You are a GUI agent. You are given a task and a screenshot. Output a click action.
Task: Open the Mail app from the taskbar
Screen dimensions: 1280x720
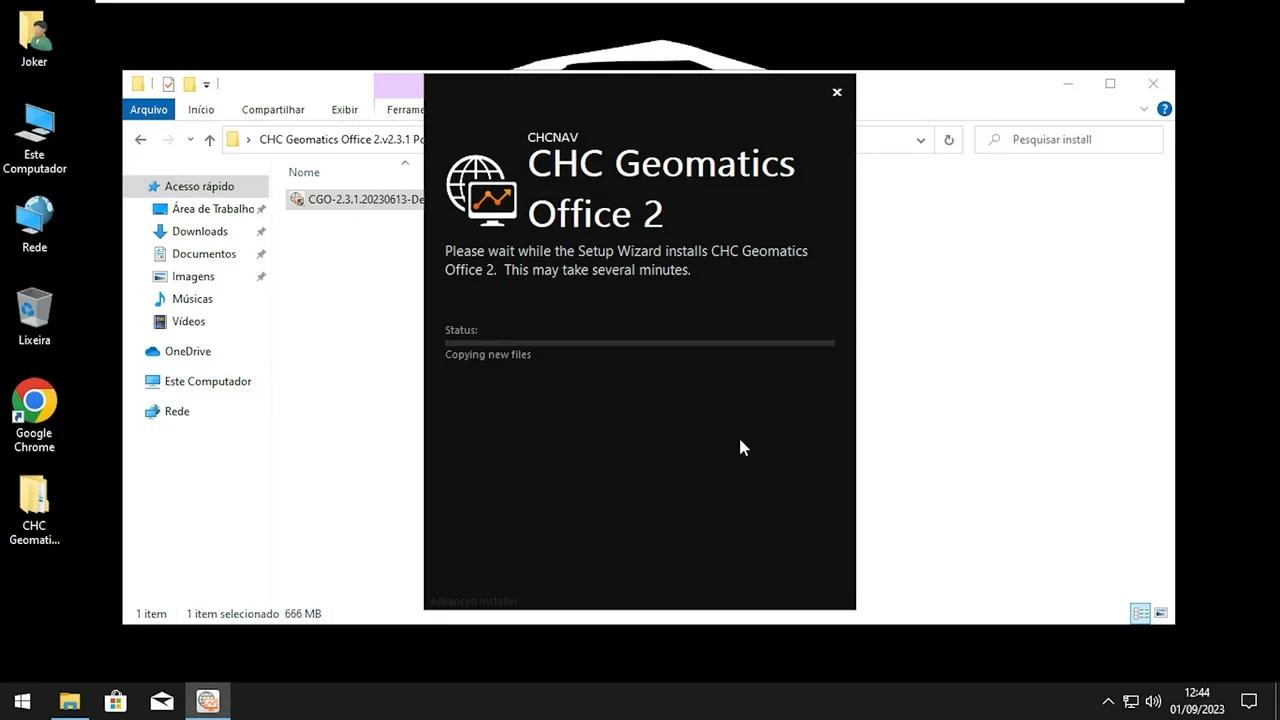(162, 701)
